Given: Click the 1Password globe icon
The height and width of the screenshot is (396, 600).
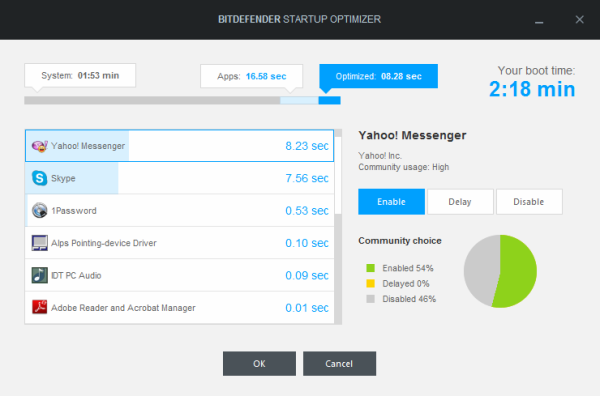Looking at the screenshot, I should pyautogui.click(x=39, y=210).
